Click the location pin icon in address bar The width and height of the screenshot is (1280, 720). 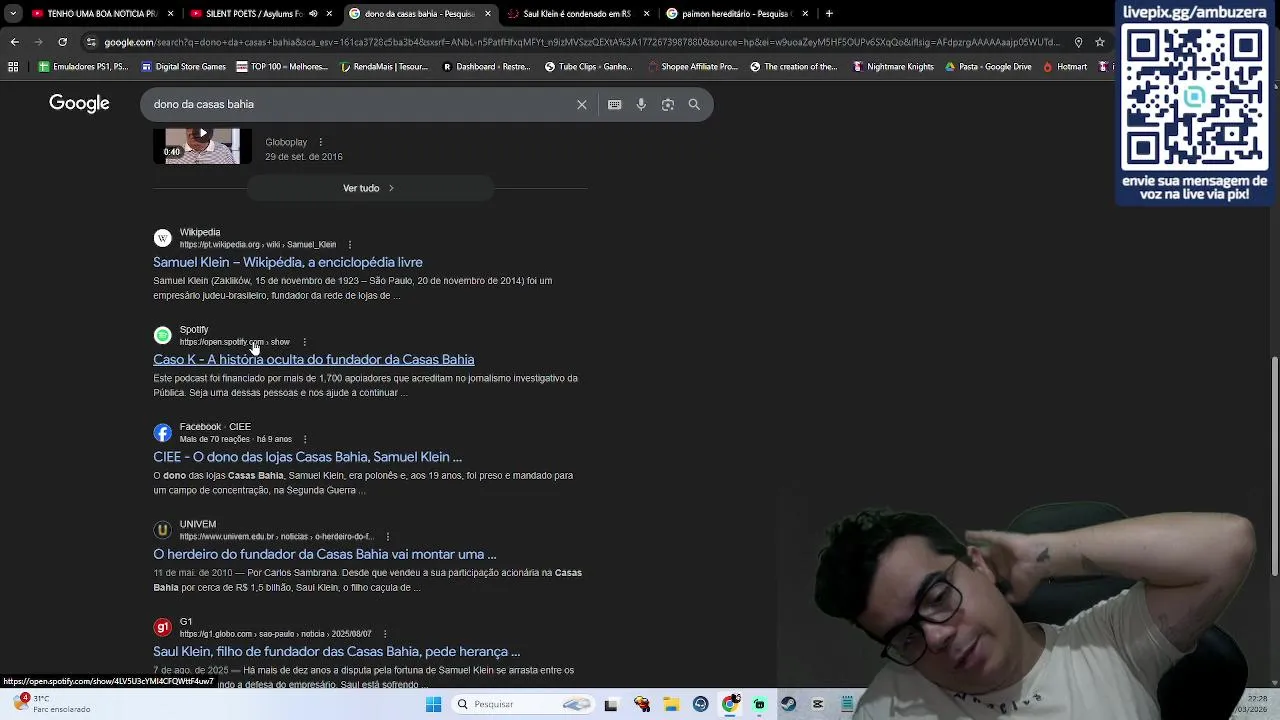point(1078,42)
